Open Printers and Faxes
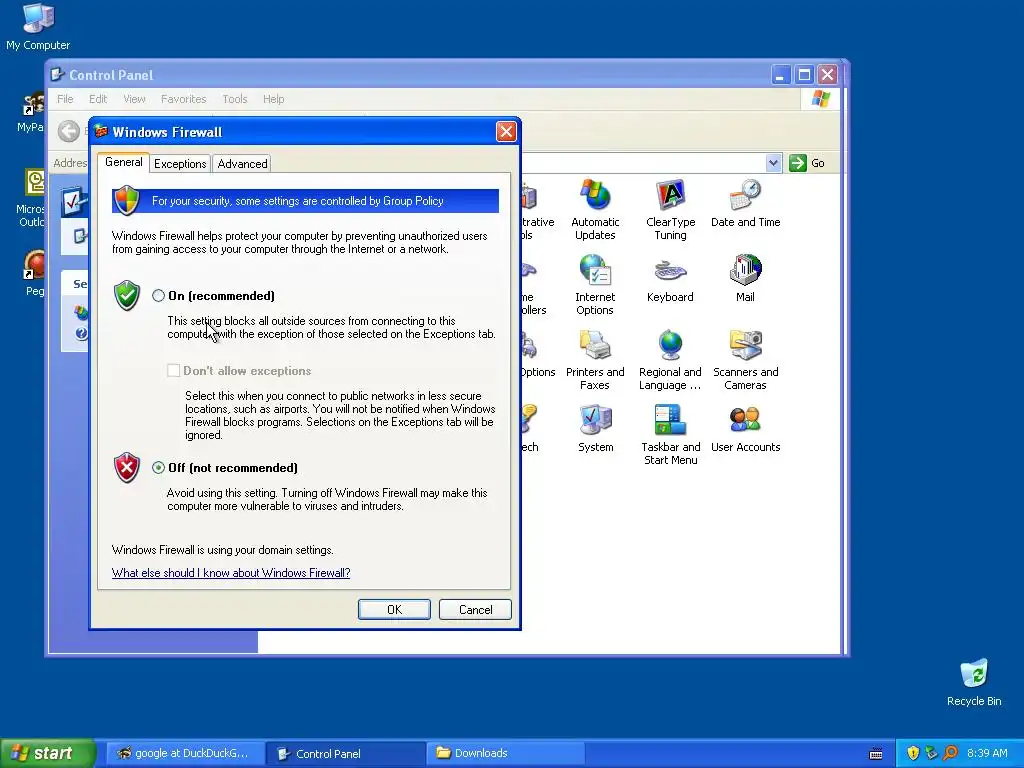This screenshot has height=768, width=1024. tap(595, 360)
